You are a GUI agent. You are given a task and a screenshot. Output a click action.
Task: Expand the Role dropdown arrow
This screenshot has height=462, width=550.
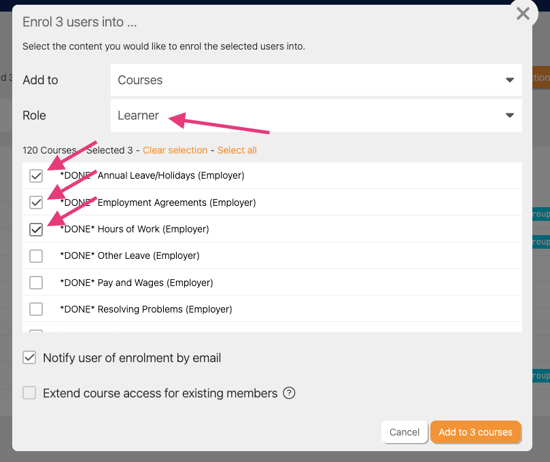tap(510, 115)
